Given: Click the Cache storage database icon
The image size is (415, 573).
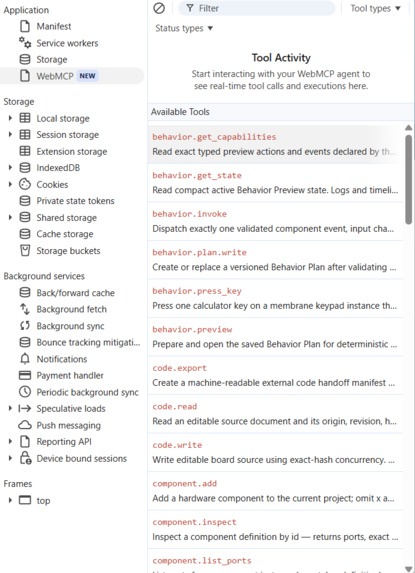Looking at the screenshot, I should click(x=25, y=234).
